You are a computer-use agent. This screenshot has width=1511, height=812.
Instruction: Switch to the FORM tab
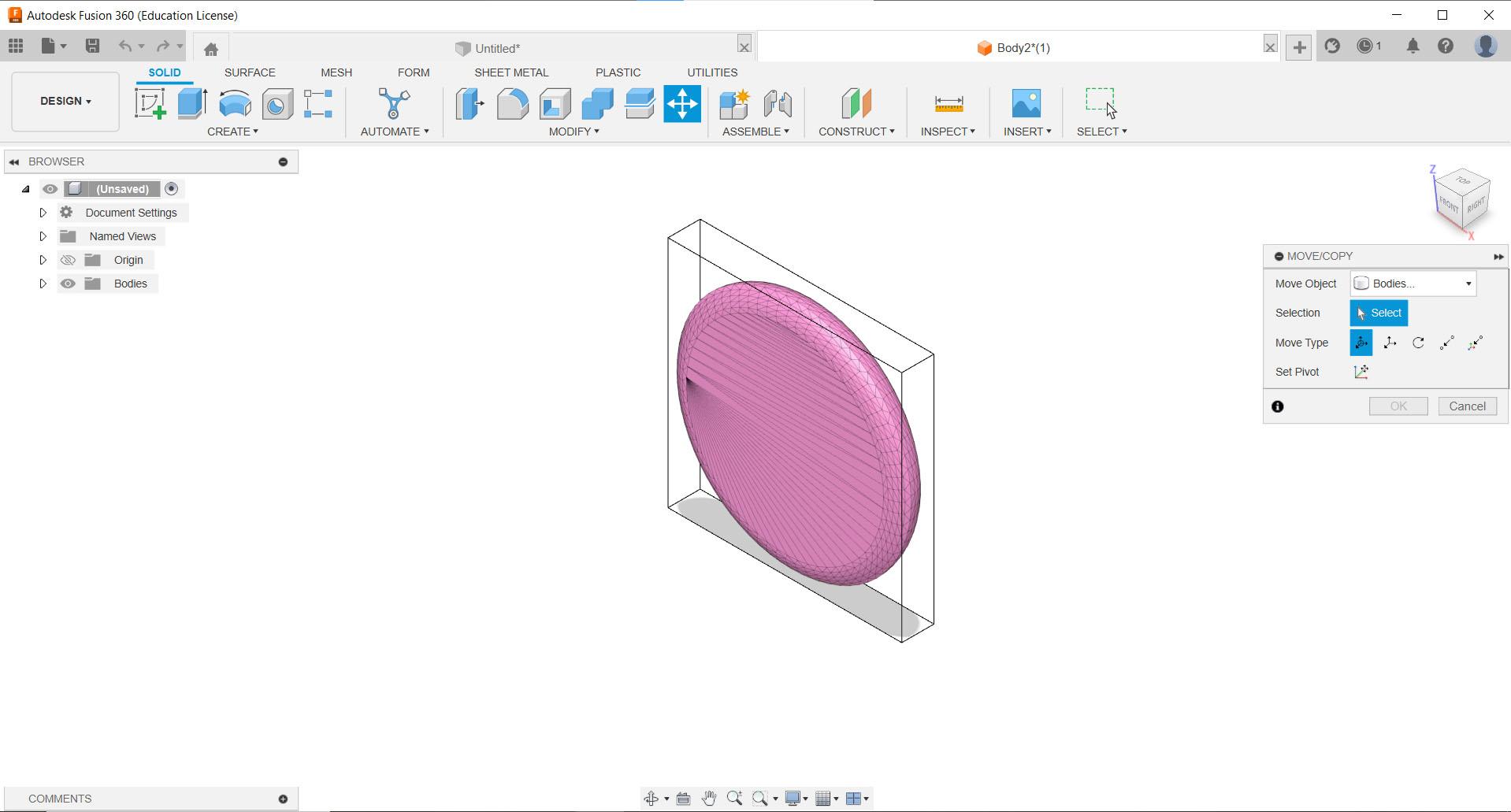coord(414,72)
